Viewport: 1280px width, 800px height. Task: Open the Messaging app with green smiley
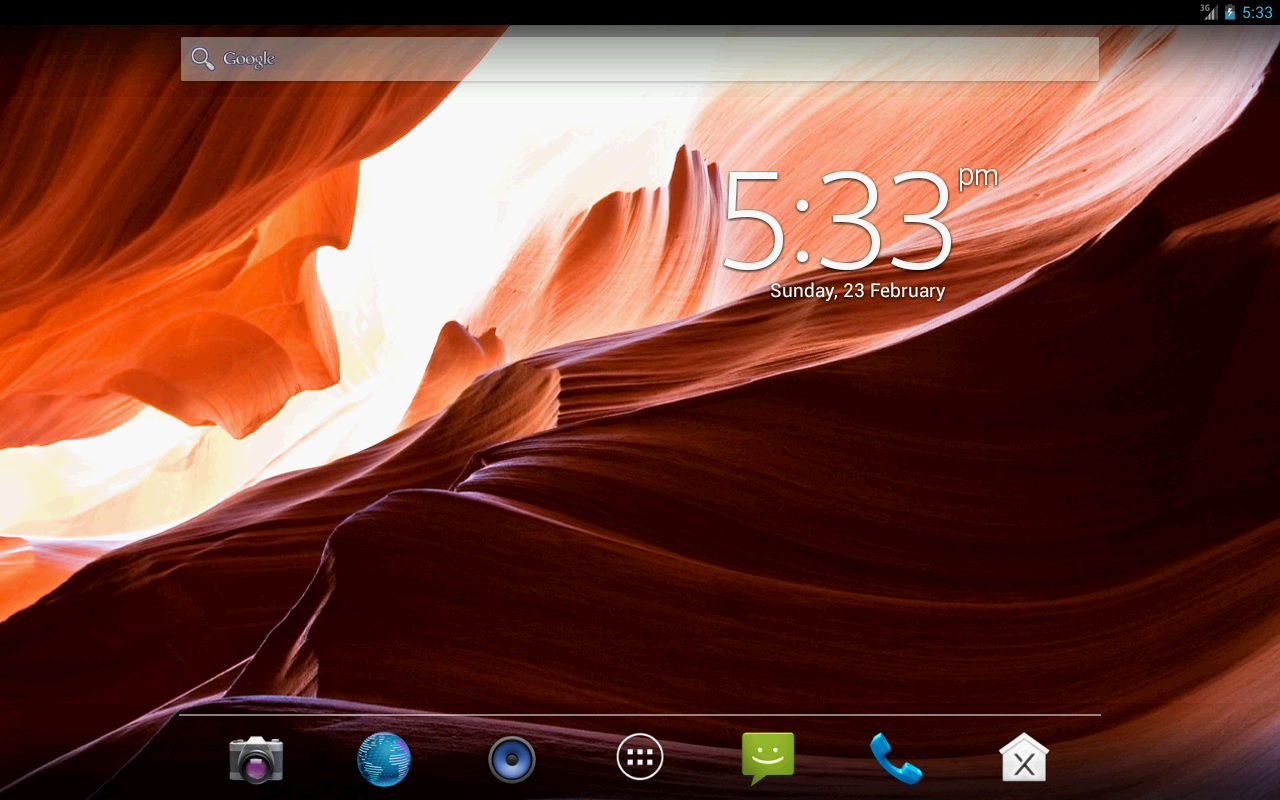click(x=768, y=758)
